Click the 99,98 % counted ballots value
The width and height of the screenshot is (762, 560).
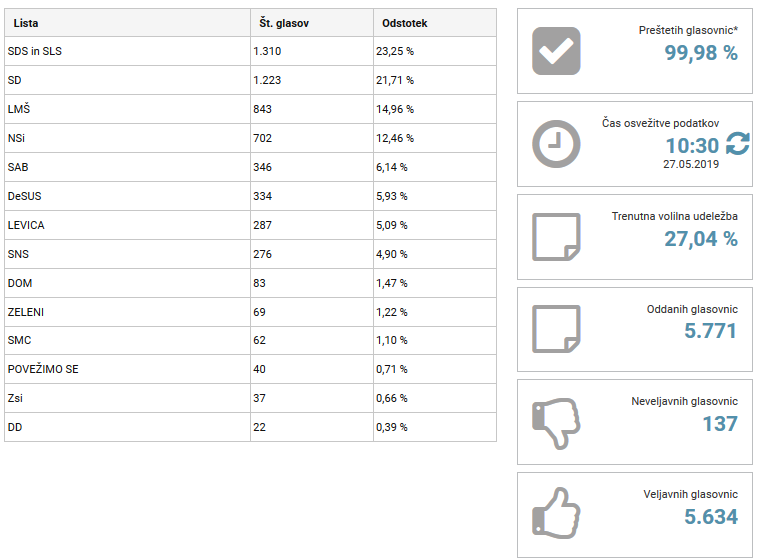click(701, 52)
